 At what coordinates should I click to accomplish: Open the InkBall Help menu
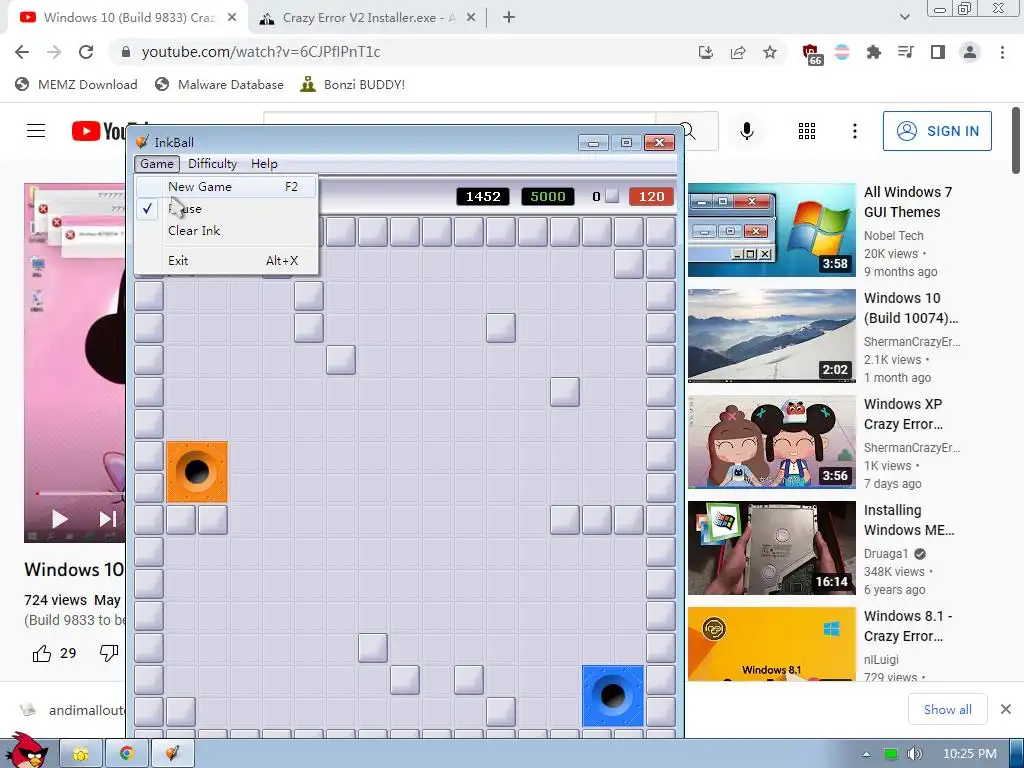(264, 163)
